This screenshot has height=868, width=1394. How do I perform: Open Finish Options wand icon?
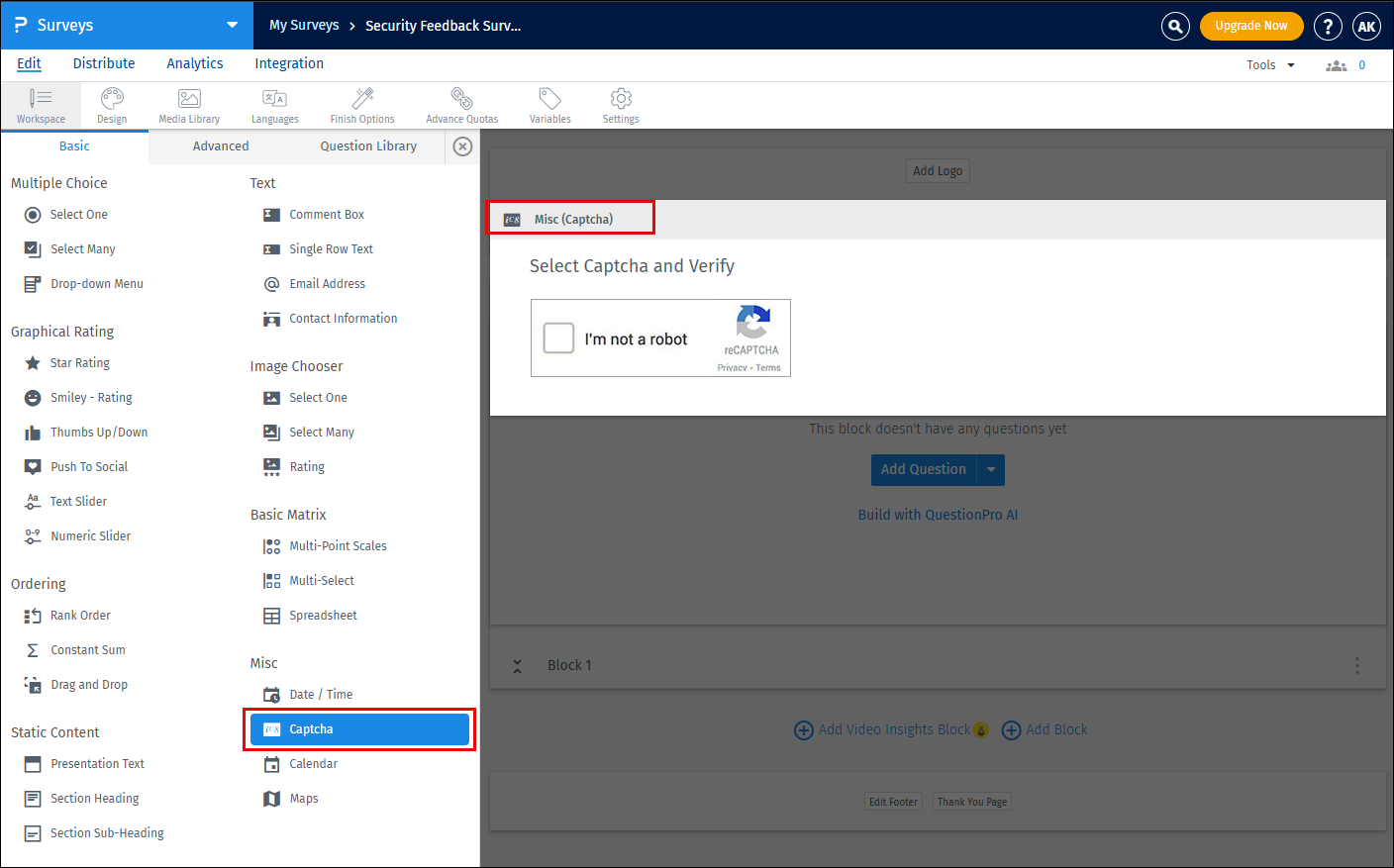click(362, 105)
